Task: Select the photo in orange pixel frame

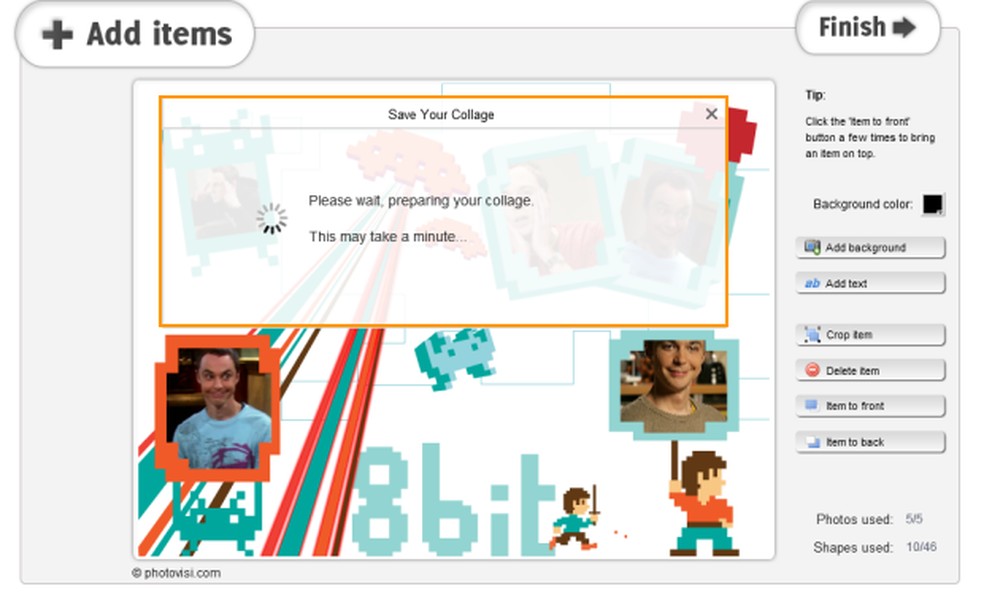Action: tap(218, 408)
